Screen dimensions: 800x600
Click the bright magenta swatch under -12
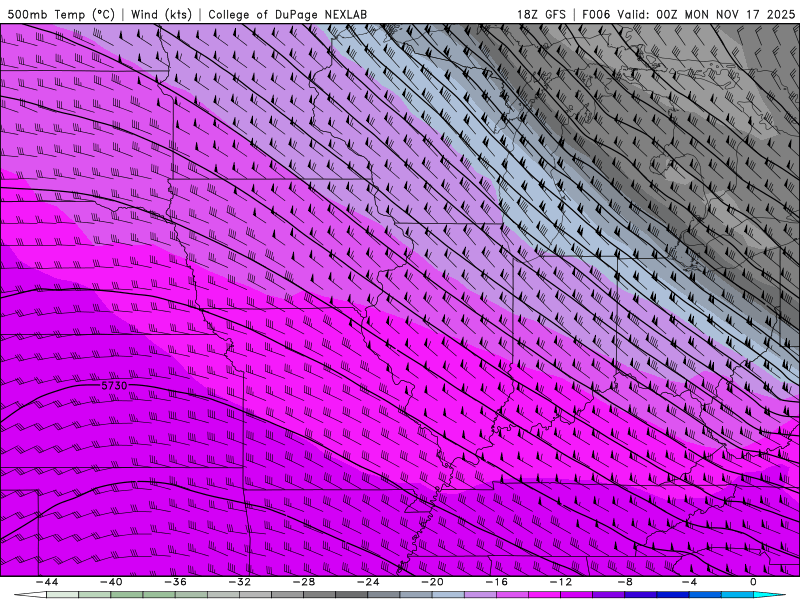click(x=544, y=595)
